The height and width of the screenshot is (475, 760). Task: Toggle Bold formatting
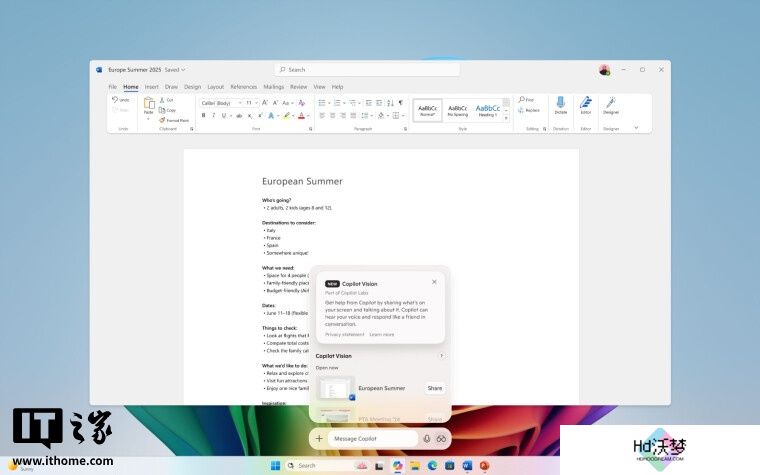tap(204, 116)
